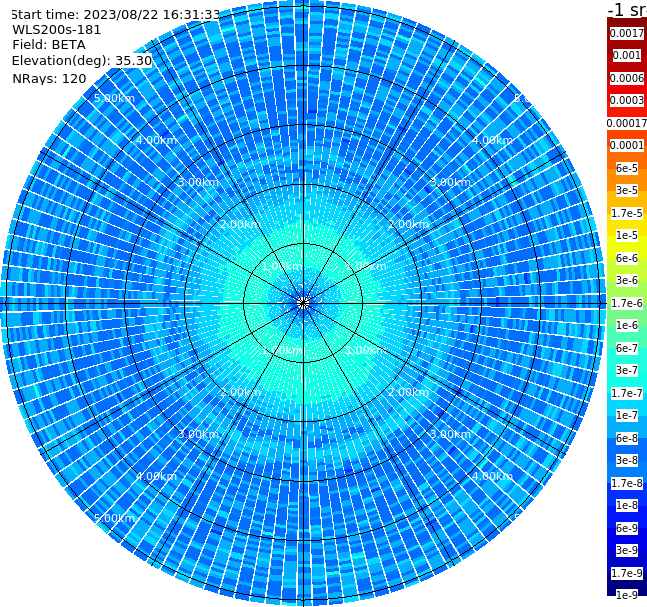Select the 1.7e-8 colorbar value

coord(627,483)
